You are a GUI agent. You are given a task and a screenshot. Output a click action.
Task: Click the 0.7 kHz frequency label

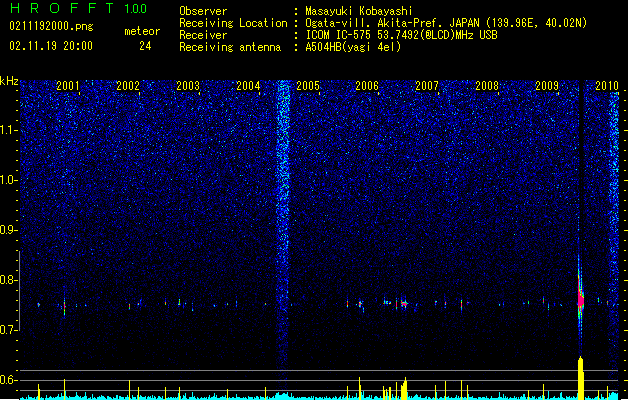pyautogui.click(x=9, y=330)
